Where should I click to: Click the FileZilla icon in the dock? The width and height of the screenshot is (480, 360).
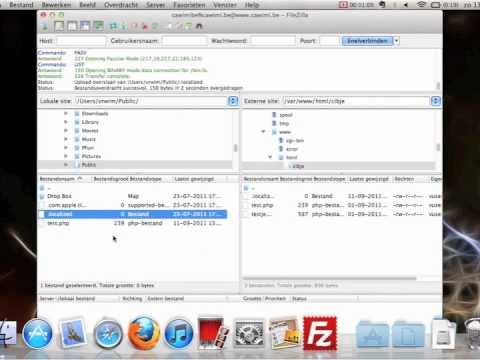[320, 333]
